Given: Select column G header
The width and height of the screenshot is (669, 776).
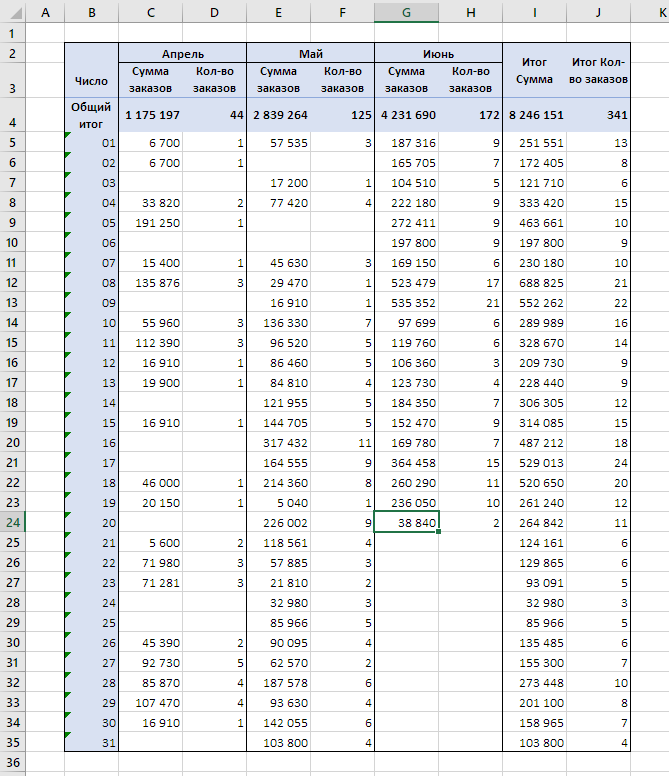Looking at the screenshot, I should 406,12.
